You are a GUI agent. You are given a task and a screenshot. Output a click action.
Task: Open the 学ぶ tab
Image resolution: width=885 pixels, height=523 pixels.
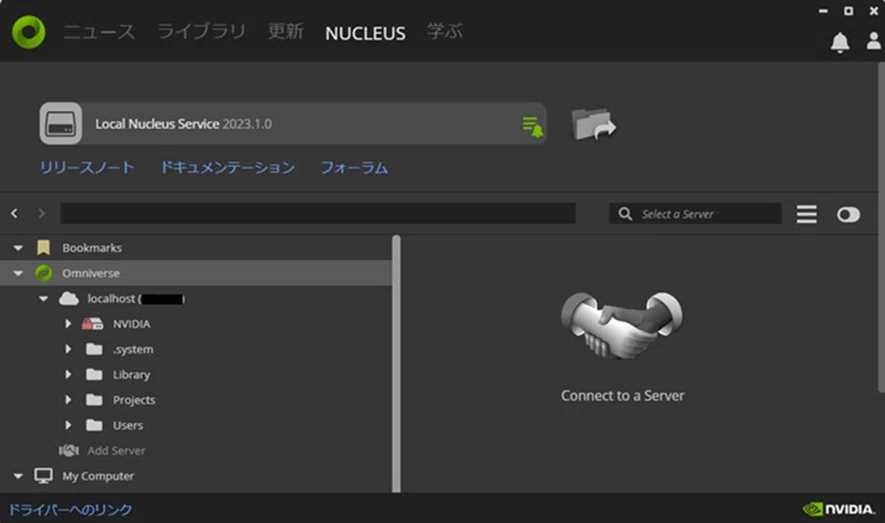(x=445, y=32)
